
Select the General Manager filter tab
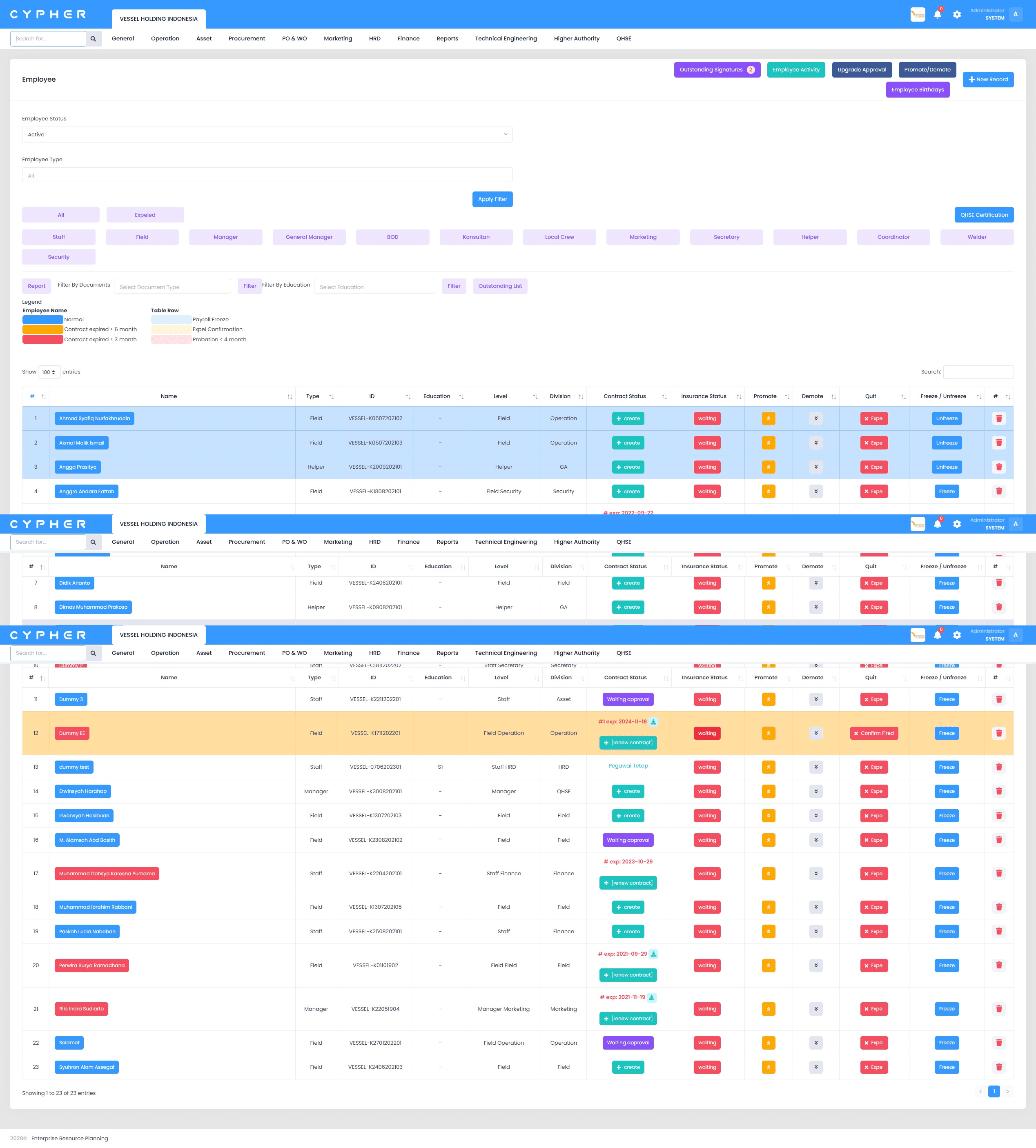(309, 237)
